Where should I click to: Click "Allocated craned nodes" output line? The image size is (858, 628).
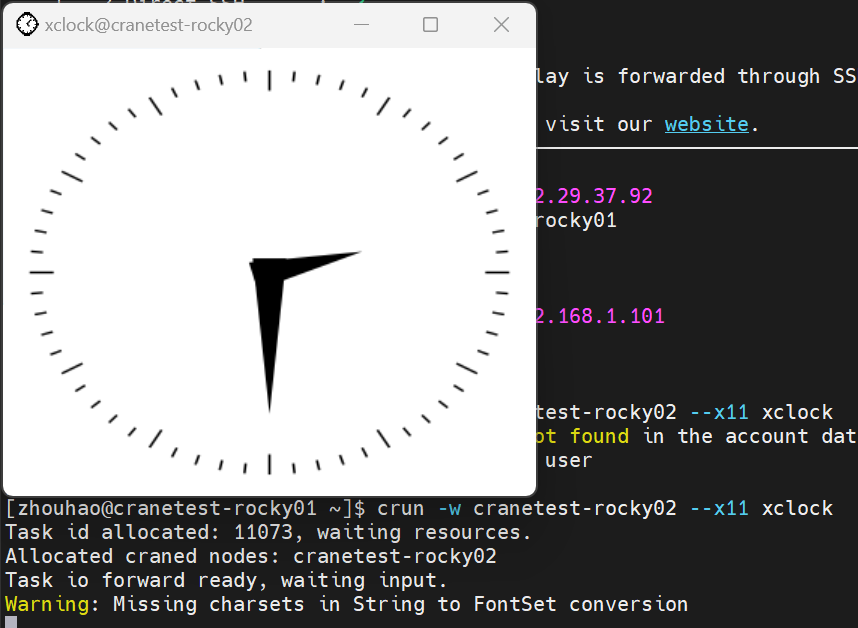tap(142, 556)
